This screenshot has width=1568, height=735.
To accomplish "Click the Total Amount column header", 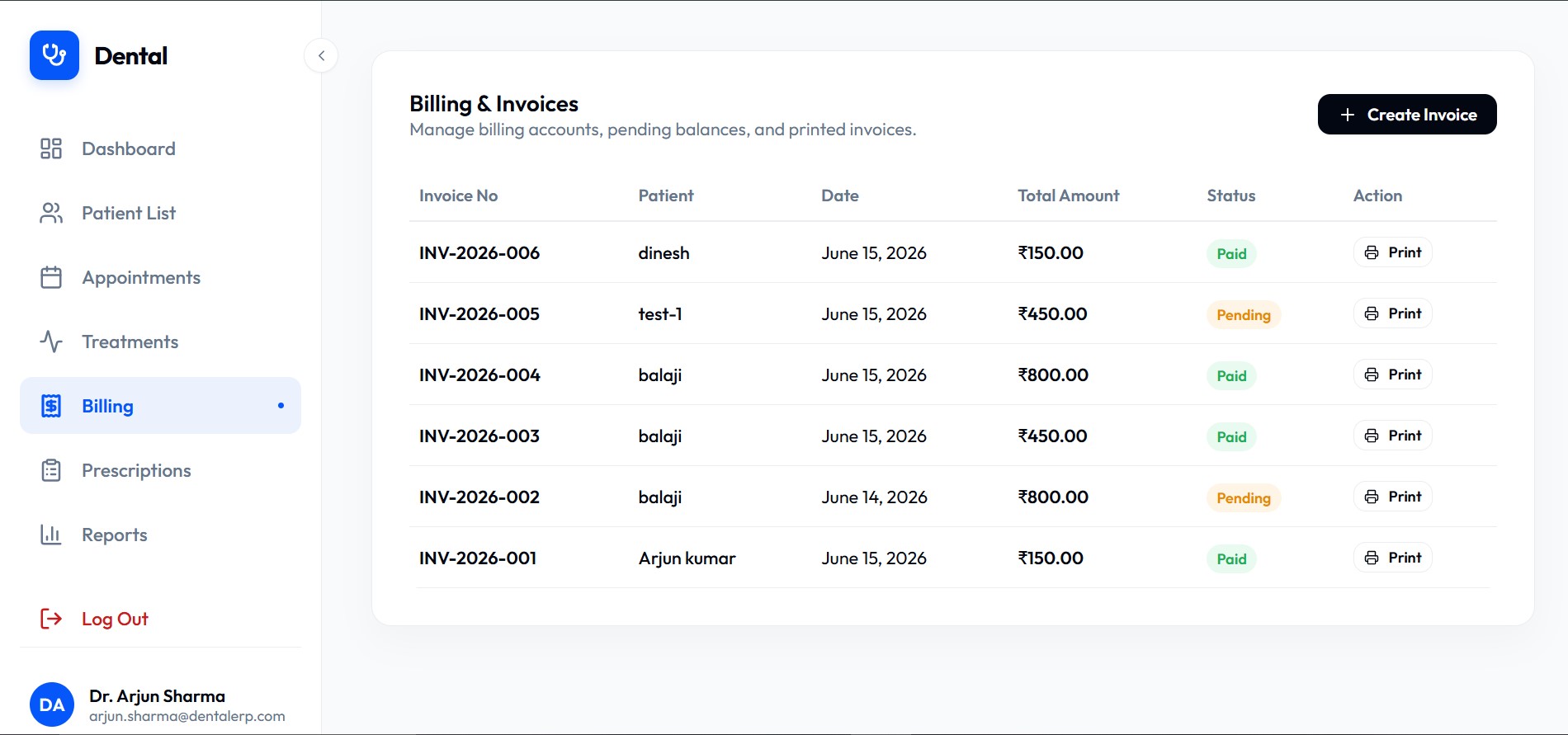I will point(1069,196).
